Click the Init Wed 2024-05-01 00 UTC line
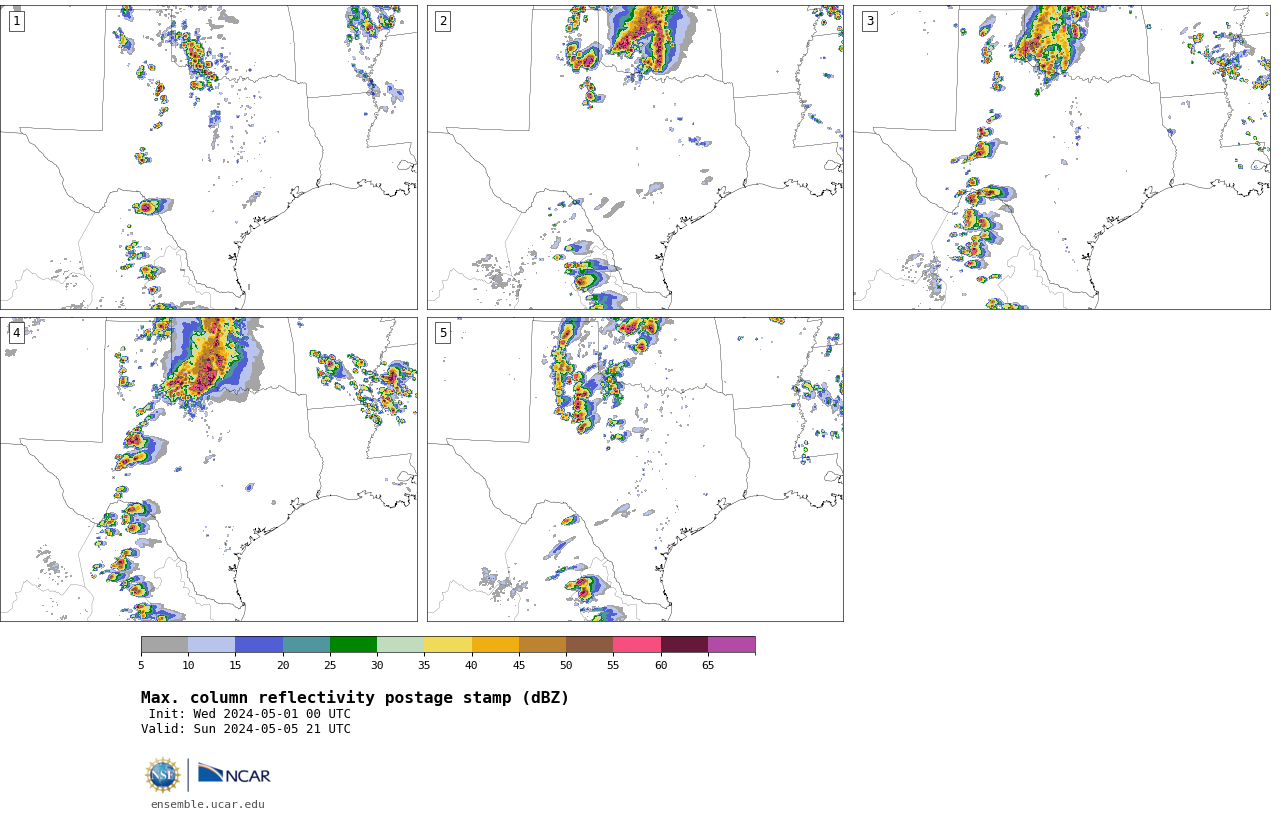1280x815 pixels. [x=250, y=714]
